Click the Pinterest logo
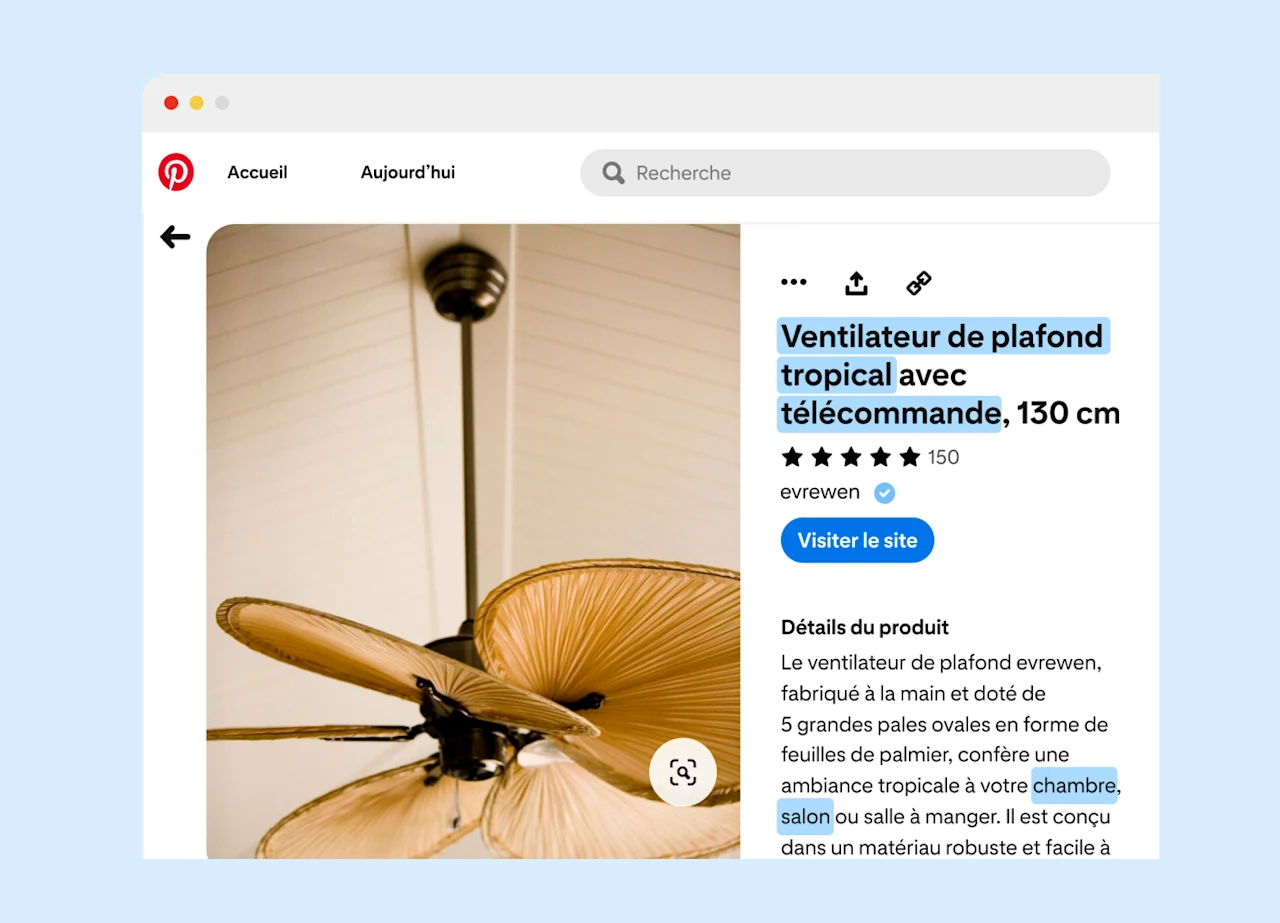Image resolution: width=1280 pixels, height=923 pixels. click(175, 172)
